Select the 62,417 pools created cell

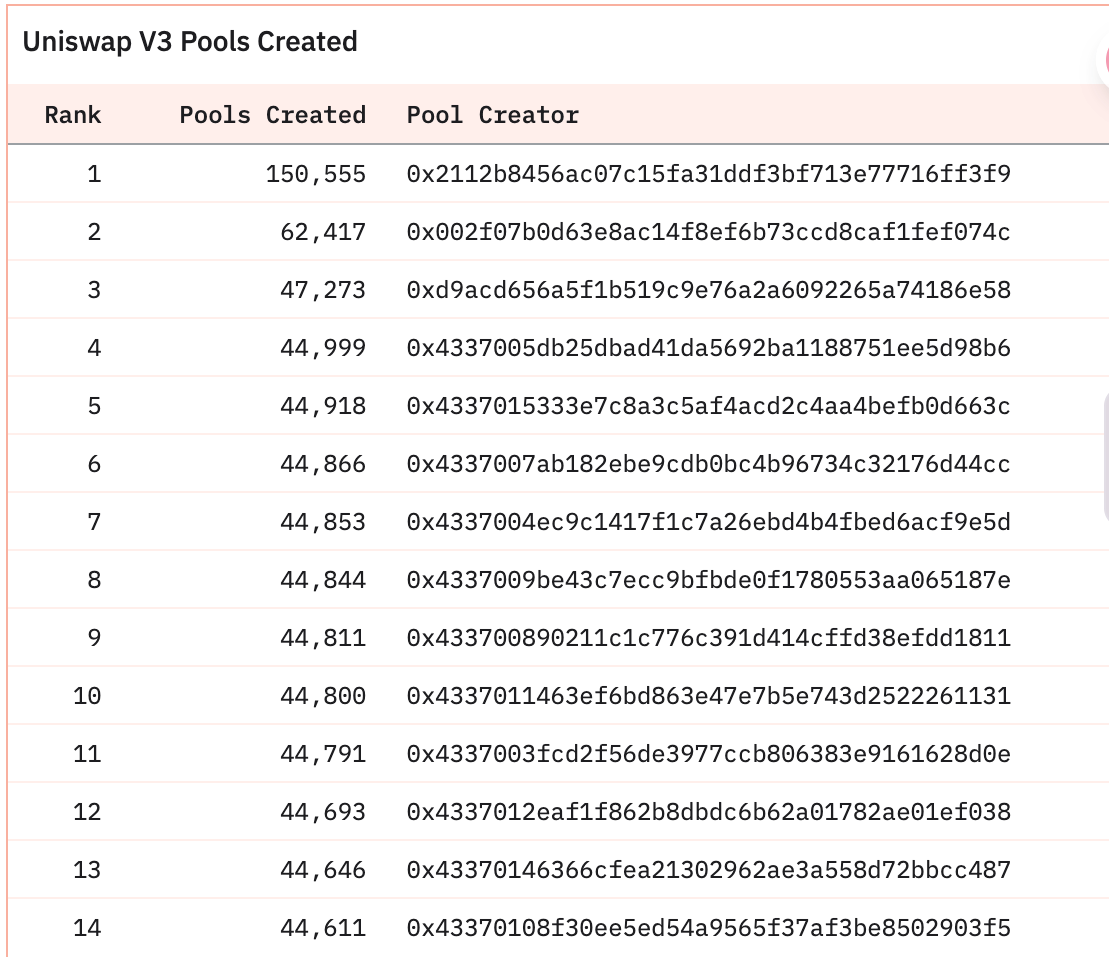[x=322, y=232]
